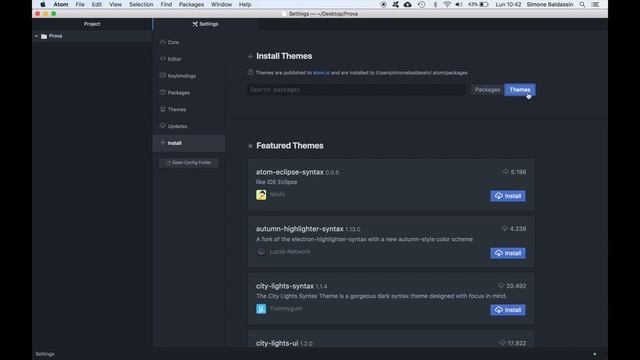Click the download count 5,198
Image resolution: width=640 pixels, height=360 pixels.
point(518,172)
